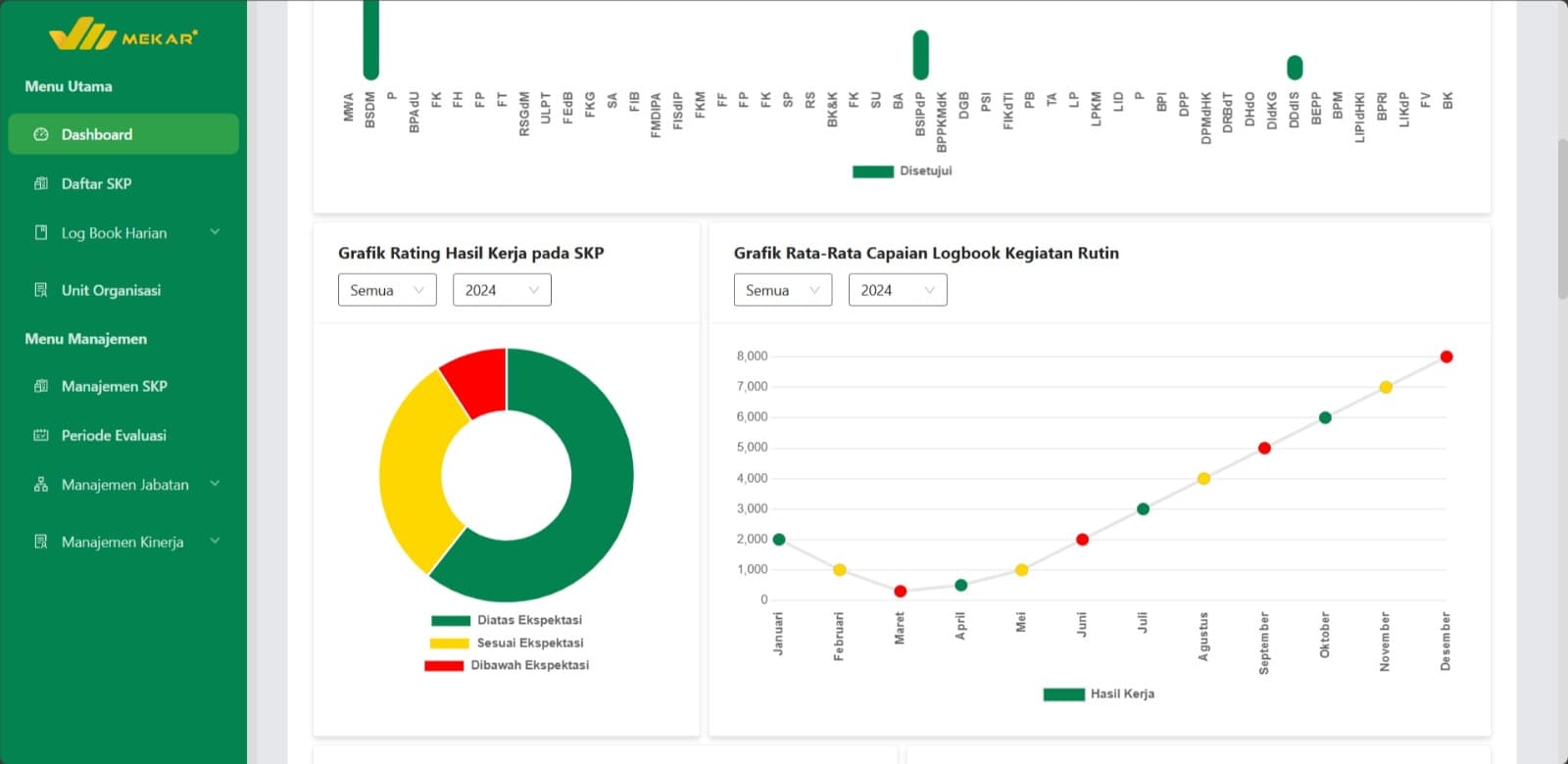Click the Daftar SKP sidebar icon
The image size is (1568, 764).
(41, 183)
